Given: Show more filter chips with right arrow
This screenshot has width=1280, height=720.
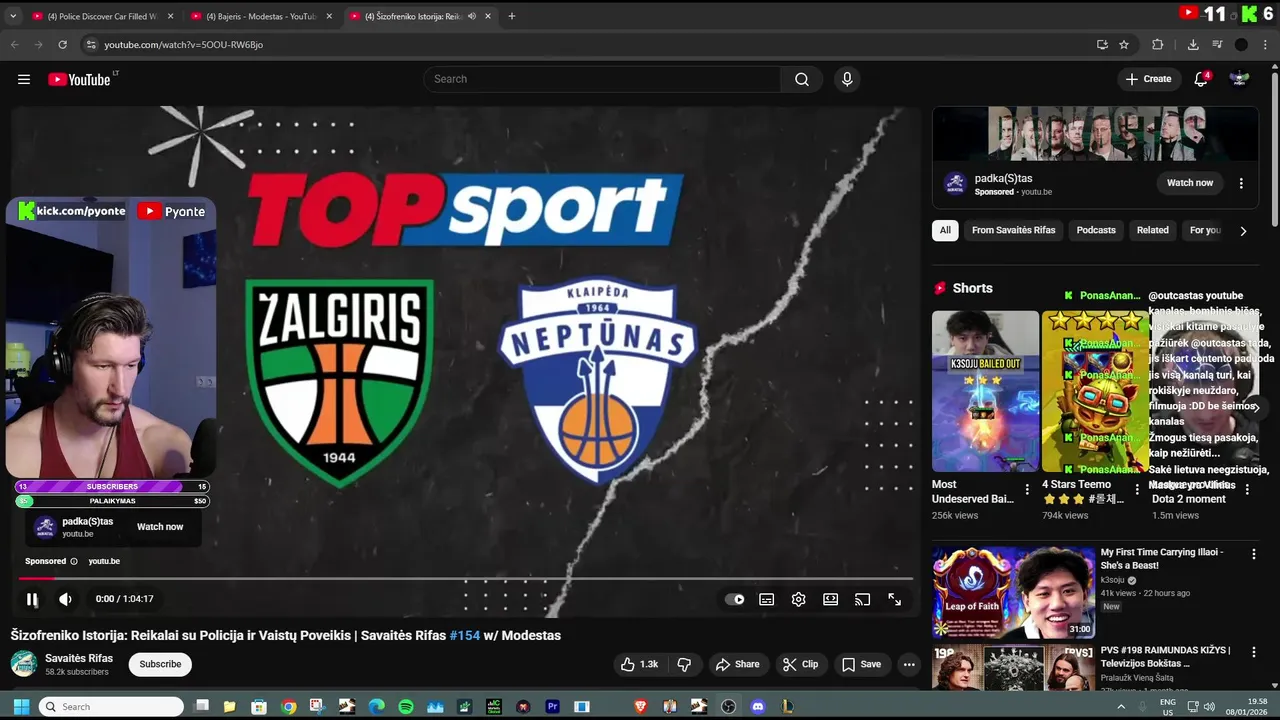Looking at the screenshot, I should 1243,231.
